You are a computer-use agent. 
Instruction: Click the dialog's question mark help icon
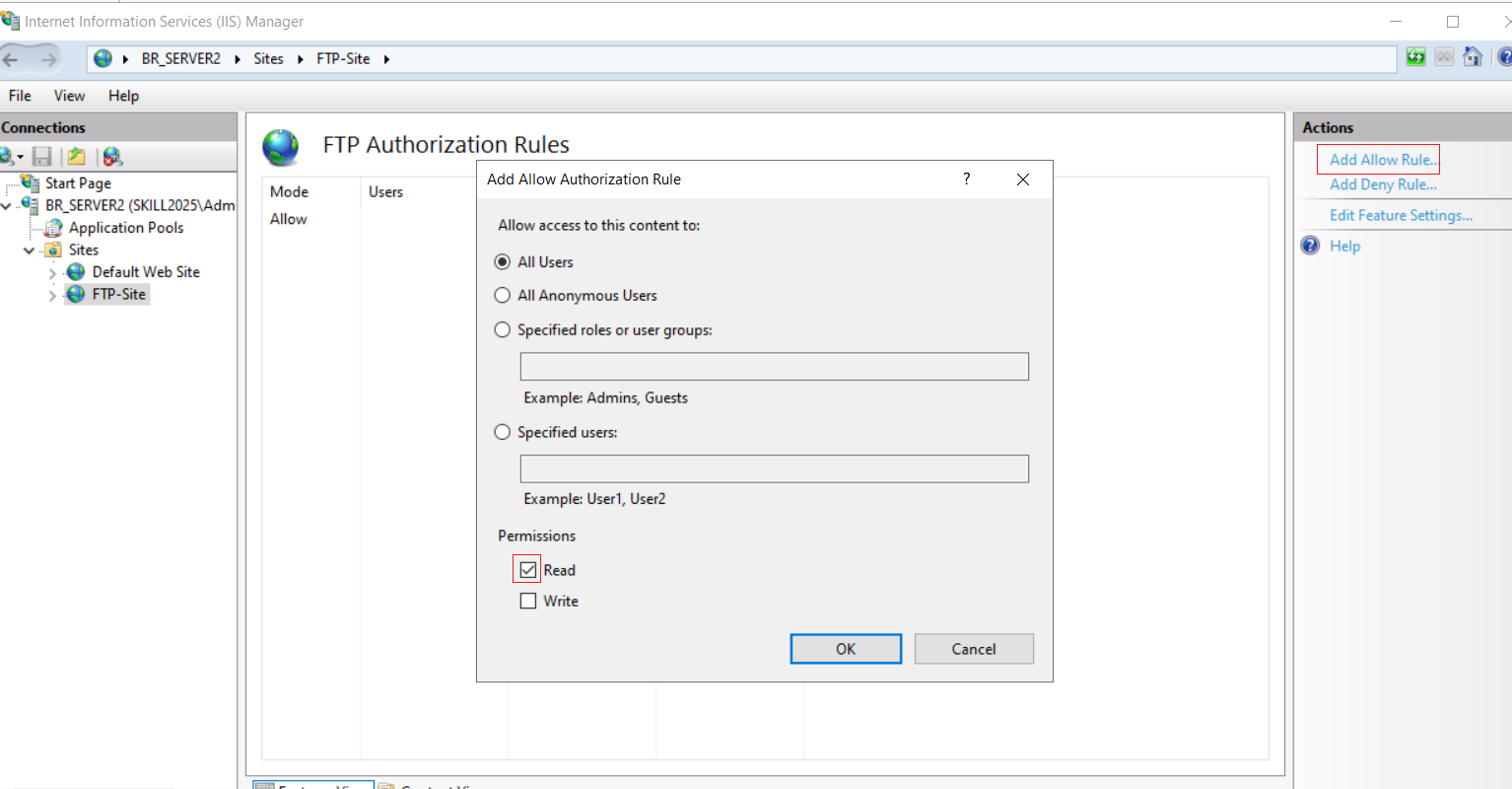[966, 179]
